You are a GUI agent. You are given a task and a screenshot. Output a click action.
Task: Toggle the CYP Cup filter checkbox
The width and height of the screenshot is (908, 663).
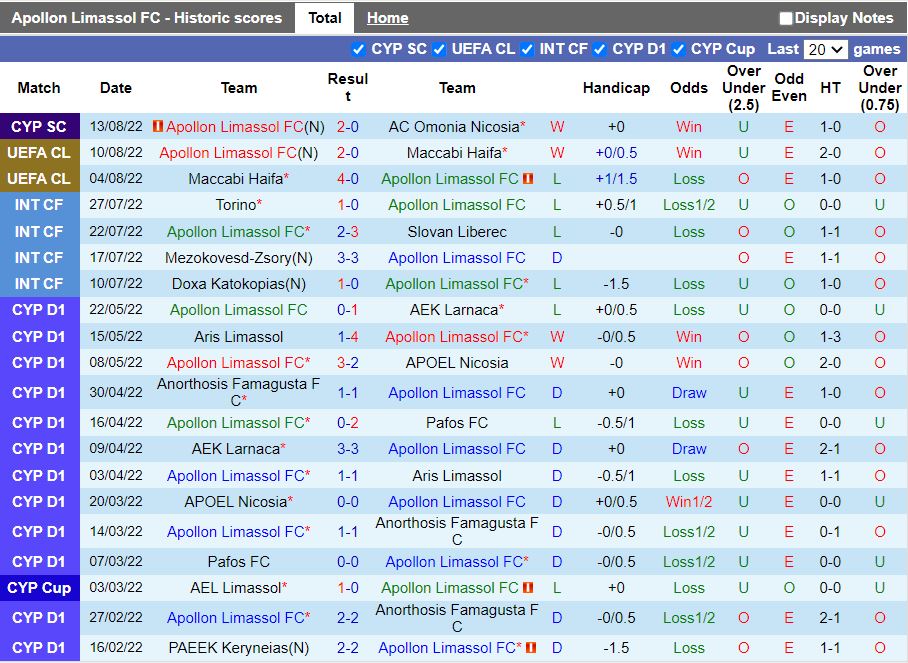(x=679, y=49)
